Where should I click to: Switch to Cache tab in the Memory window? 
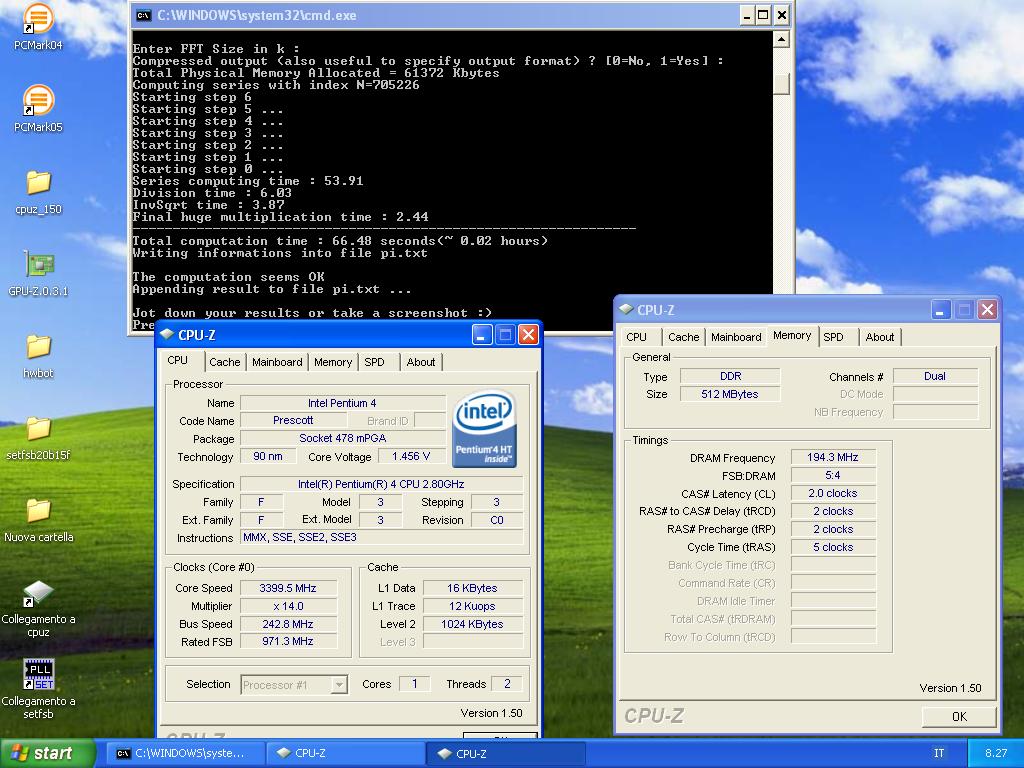[x=684, y=337]
